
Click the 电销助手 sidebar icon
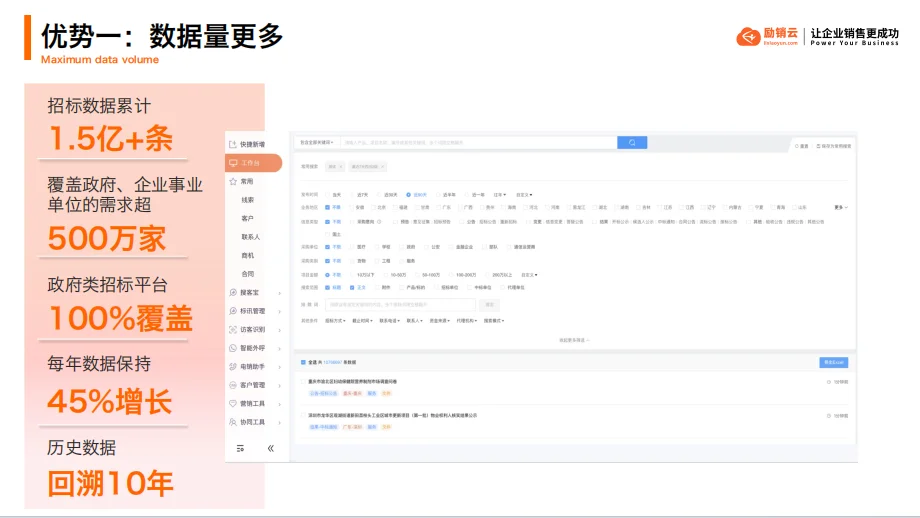pos(233,367)
